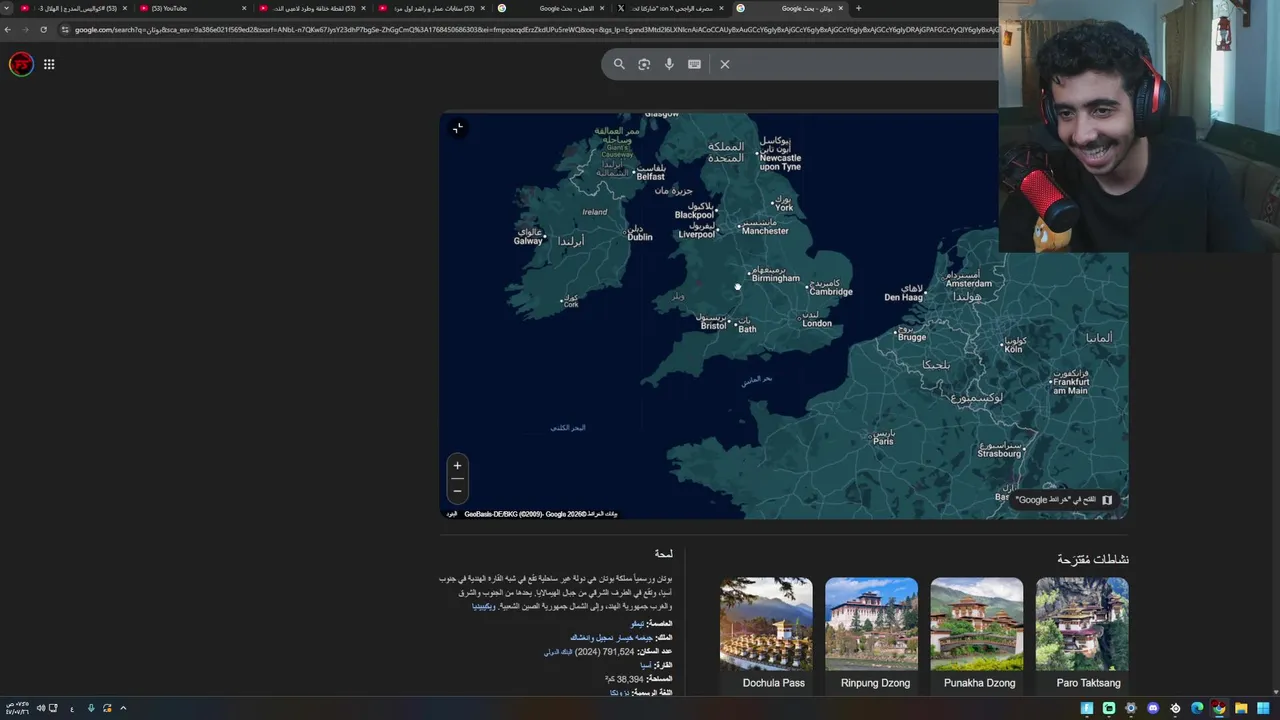Zoom in on the map

coord(457,465)
